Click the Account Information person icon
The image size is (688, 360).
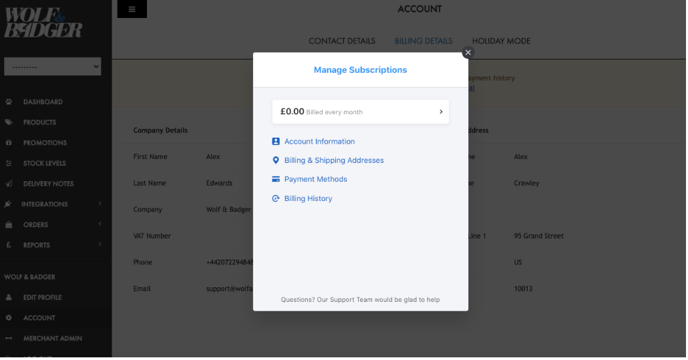[x=276, y=141]
